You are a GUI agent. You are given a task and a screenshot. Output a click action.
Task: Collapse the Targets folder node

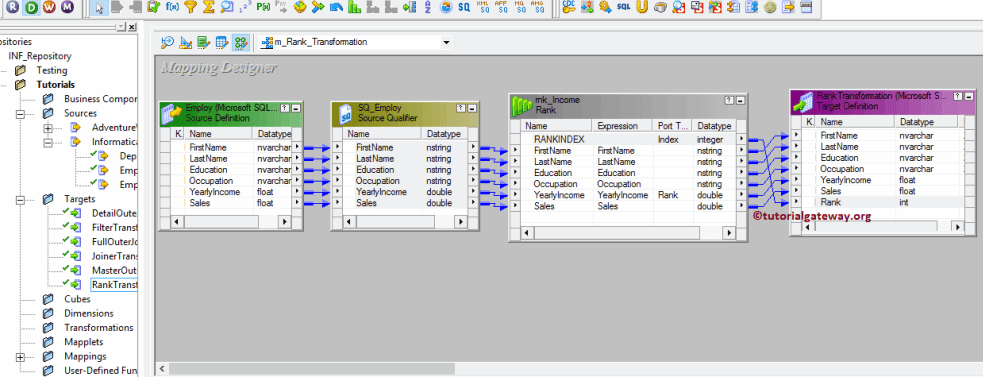pos(20,199)
